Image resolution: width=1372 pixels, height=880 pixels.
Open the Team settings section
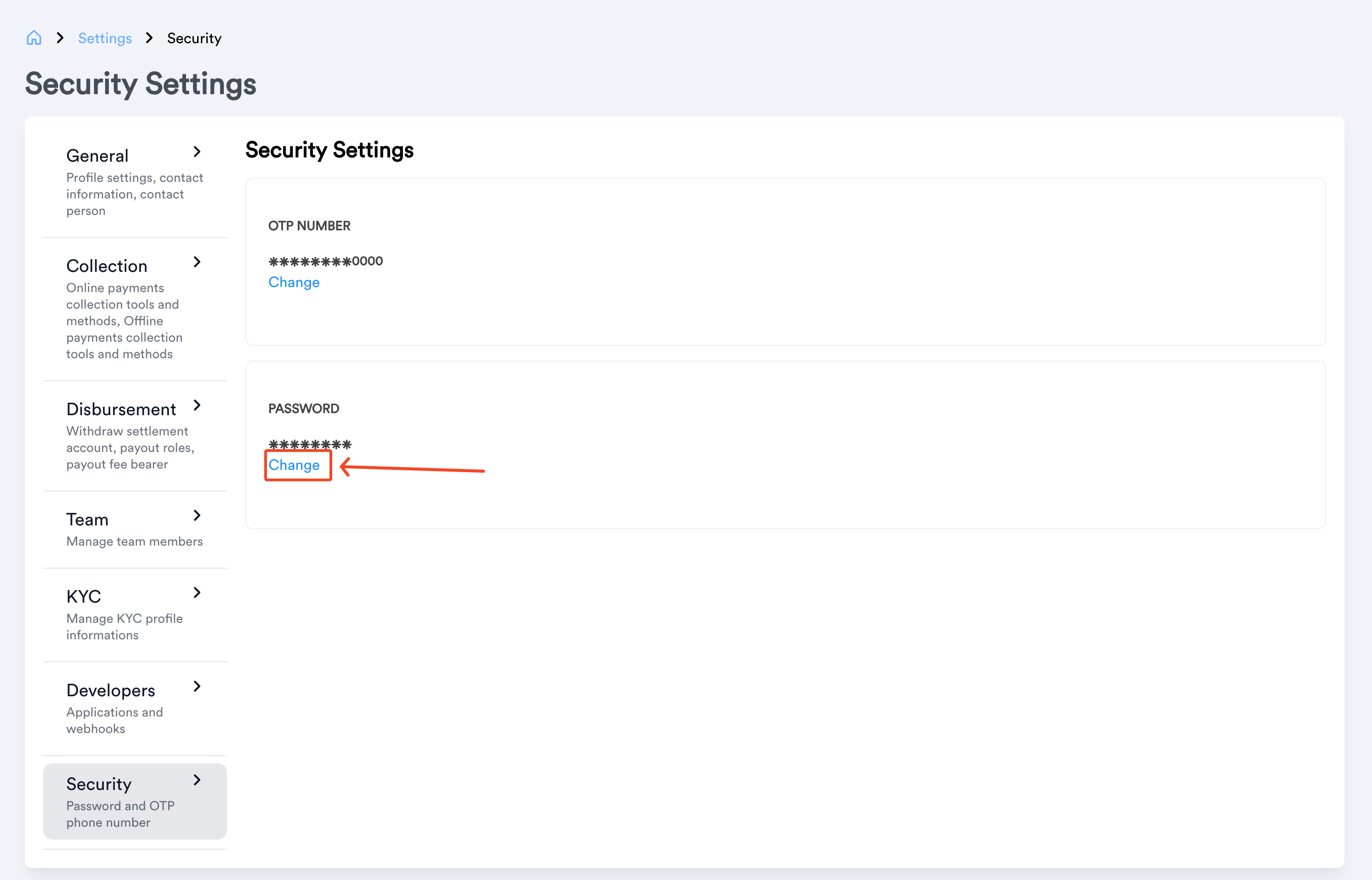[x=135, y=529]
